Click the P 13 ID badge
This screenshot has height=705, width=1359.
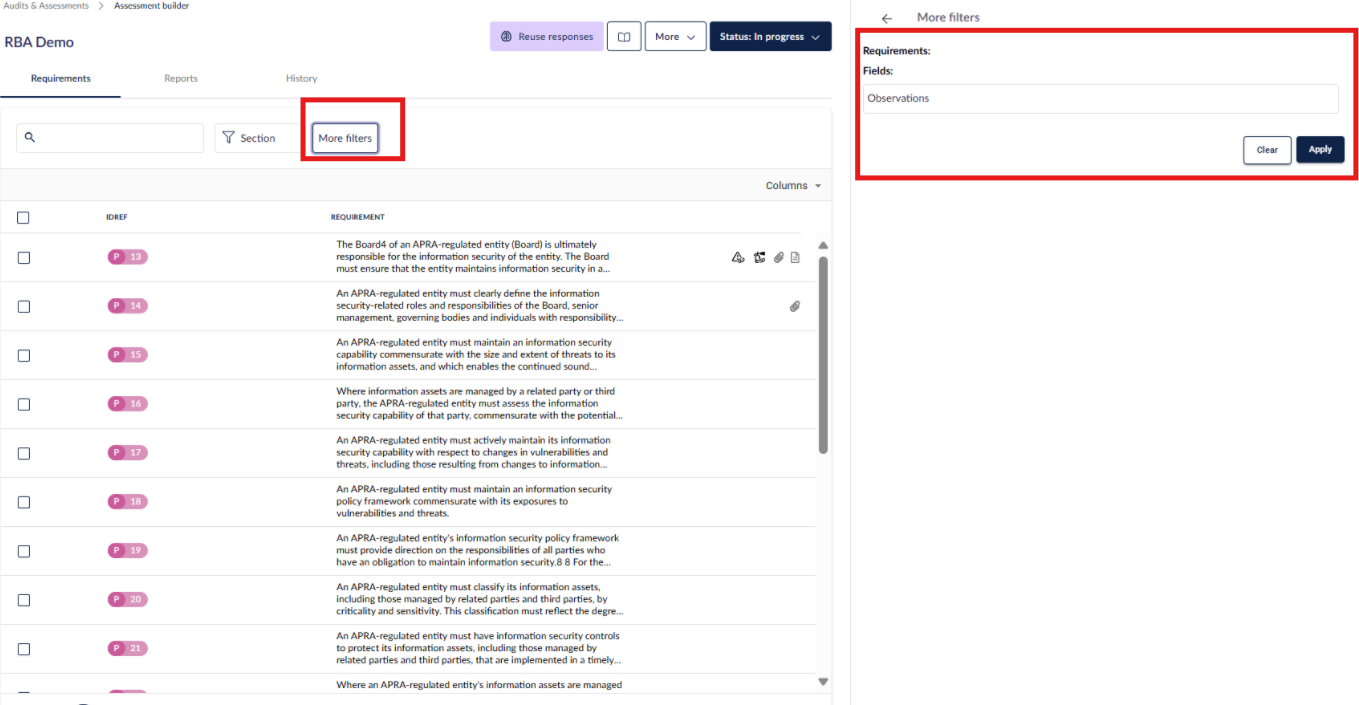point(128,257)
